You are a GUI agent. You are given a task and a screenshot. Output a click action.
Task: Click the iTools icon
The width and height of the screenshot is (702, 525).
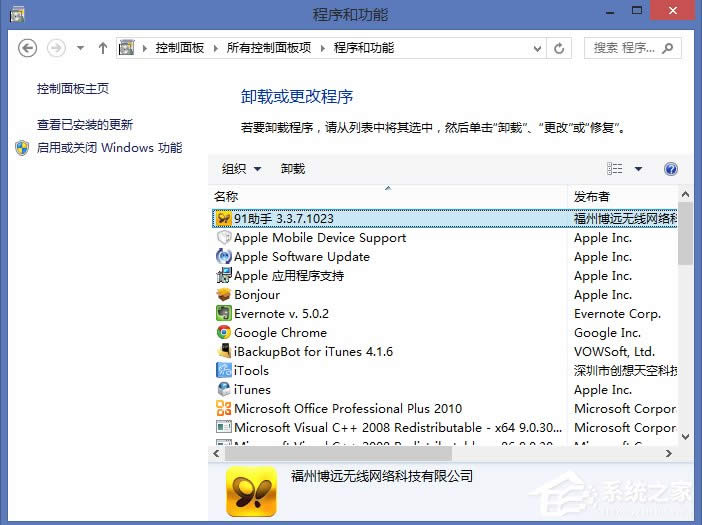click(x=223, y=371)
